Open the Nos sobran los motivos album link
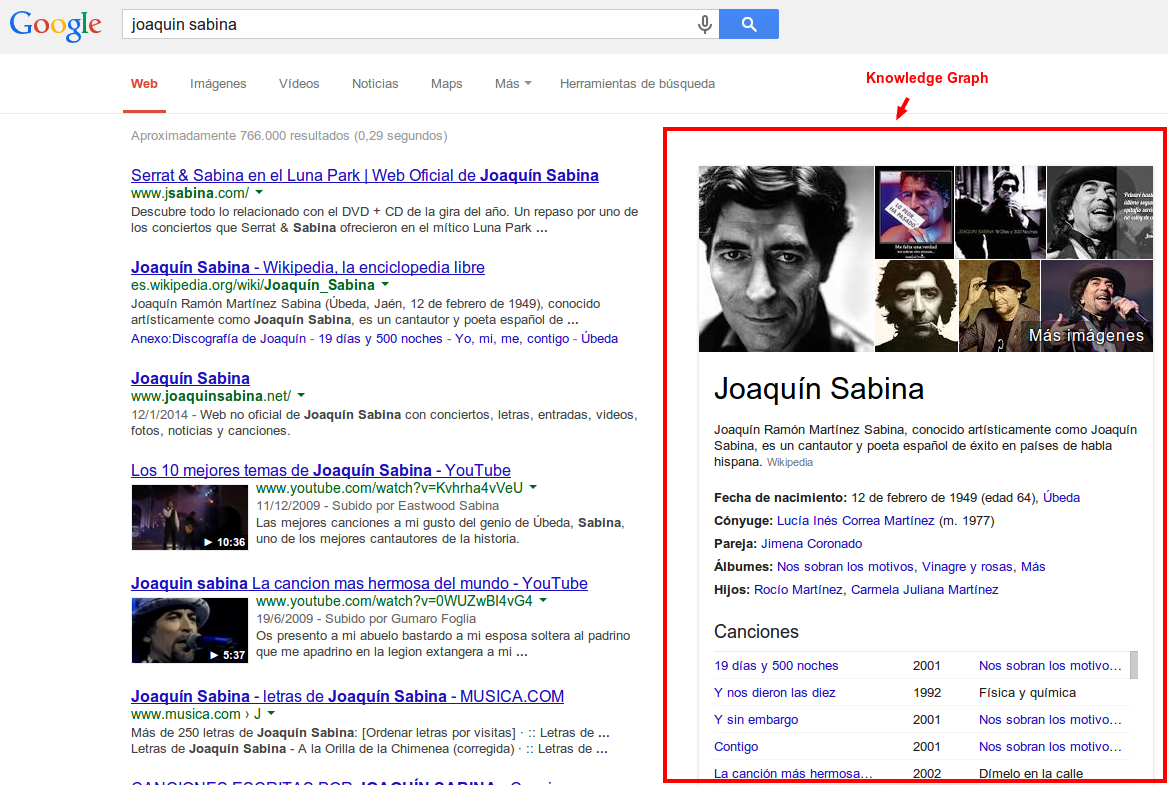 [845, 567]
